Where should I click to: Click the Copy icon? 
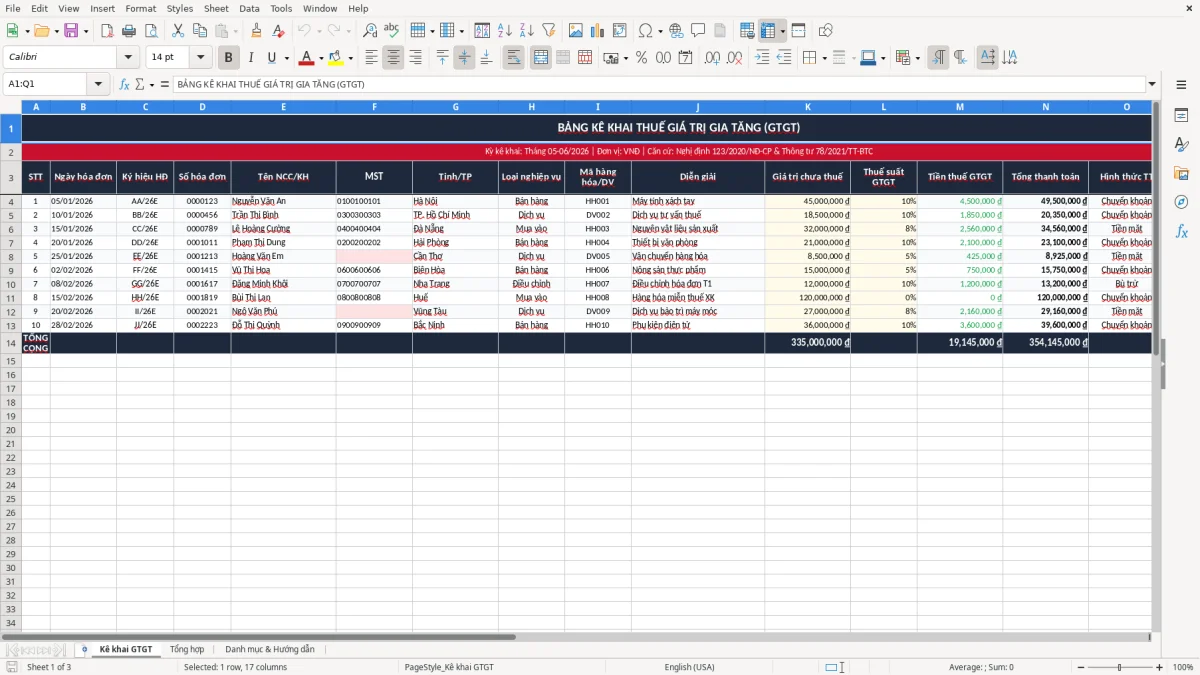199,31
